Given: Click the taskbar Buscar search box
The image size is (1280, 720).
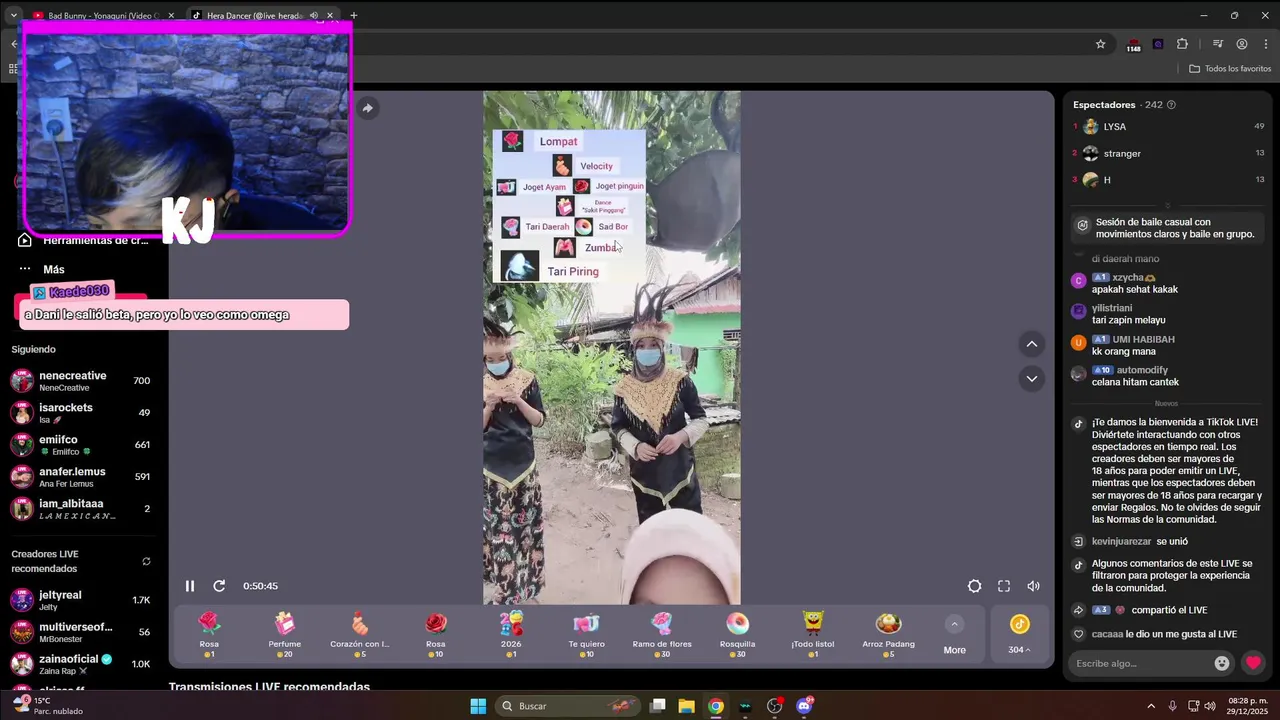Looking at the screenshot, I should click(x=569, y=706).
